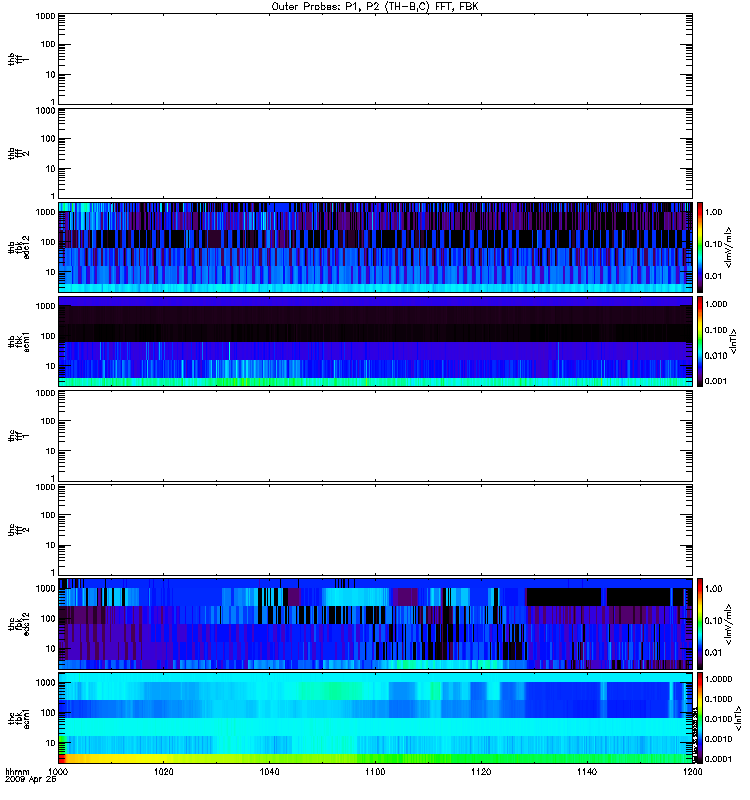
Task: Click the 'thb fff 1' y-axis title
Action: click(x=18, y=59)
